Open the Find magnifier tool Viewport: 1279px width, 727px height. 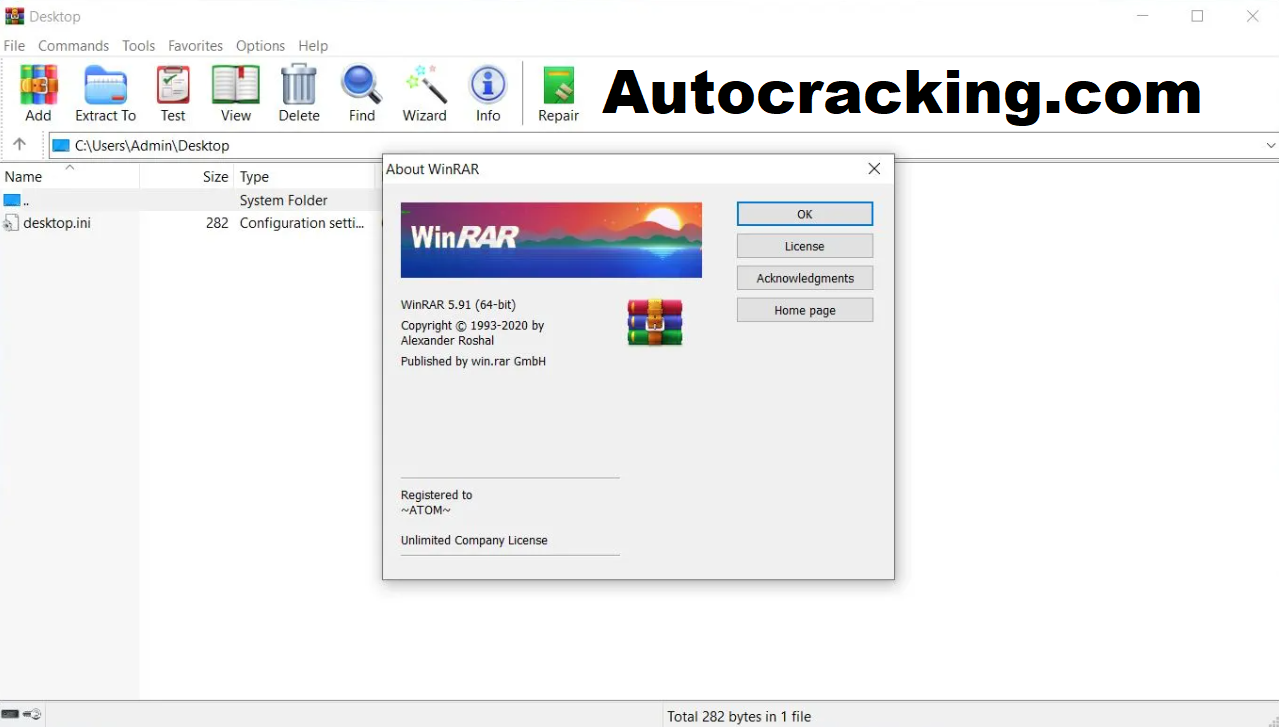pyautogui.click(x=361, y=85)
